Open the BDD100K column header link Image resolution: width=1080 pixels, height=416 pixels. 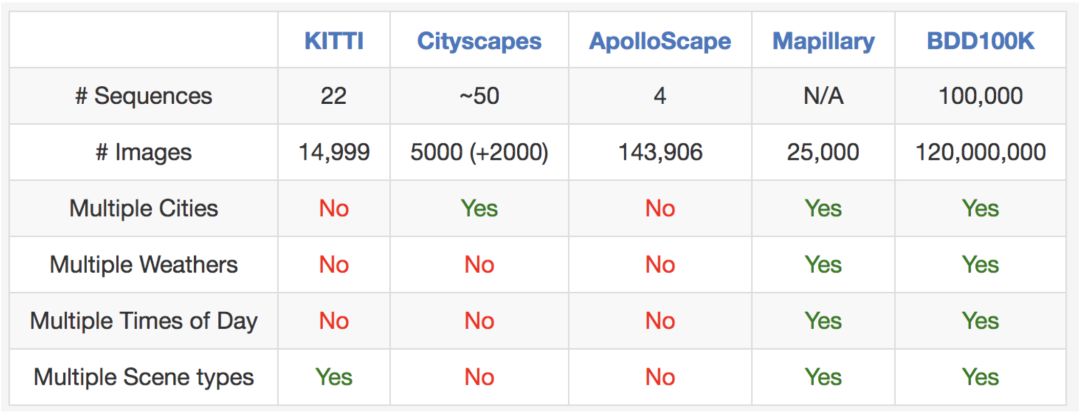(980, 41)
